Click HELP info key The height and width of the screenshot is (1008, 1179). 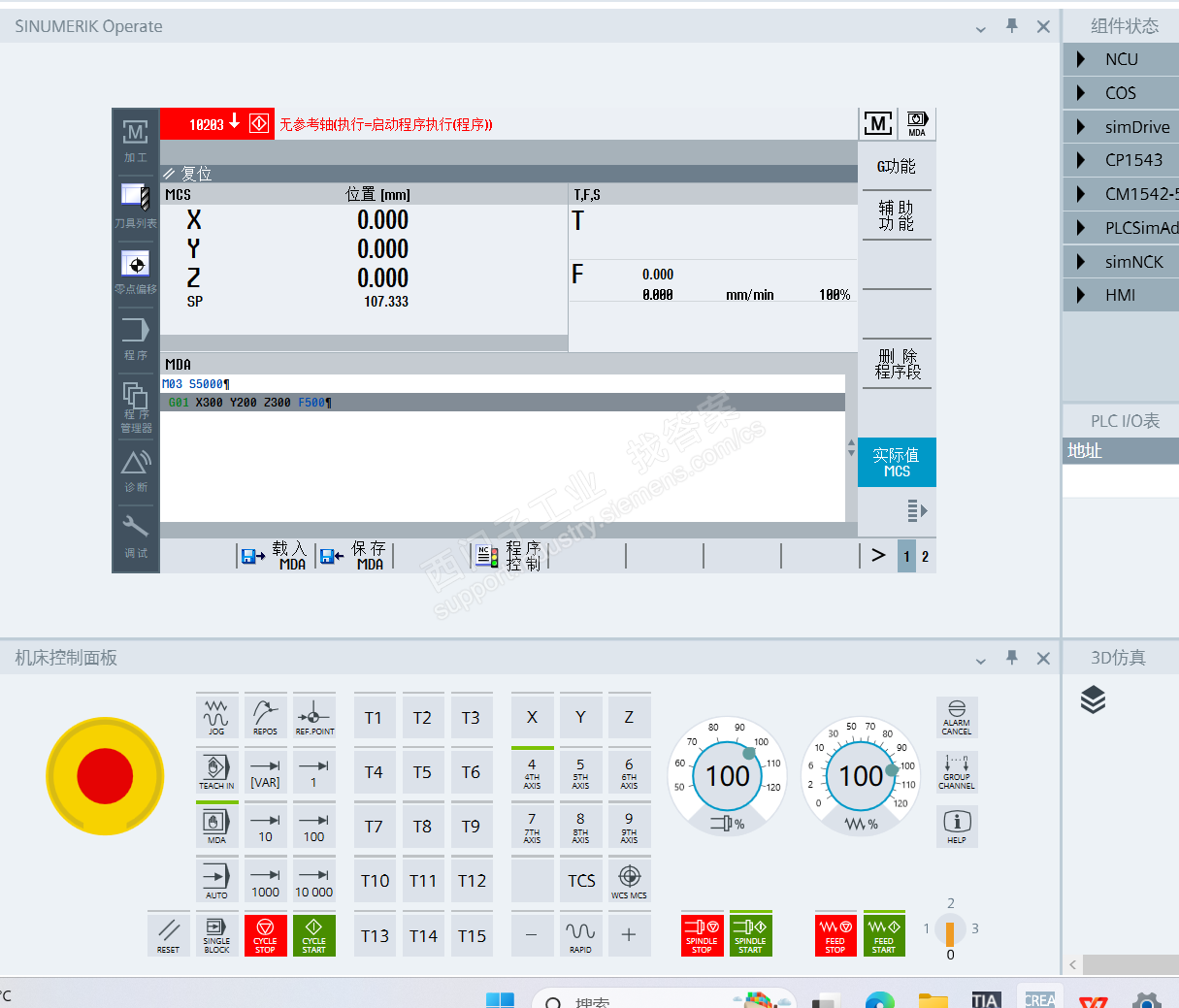(x=957, y=826)
